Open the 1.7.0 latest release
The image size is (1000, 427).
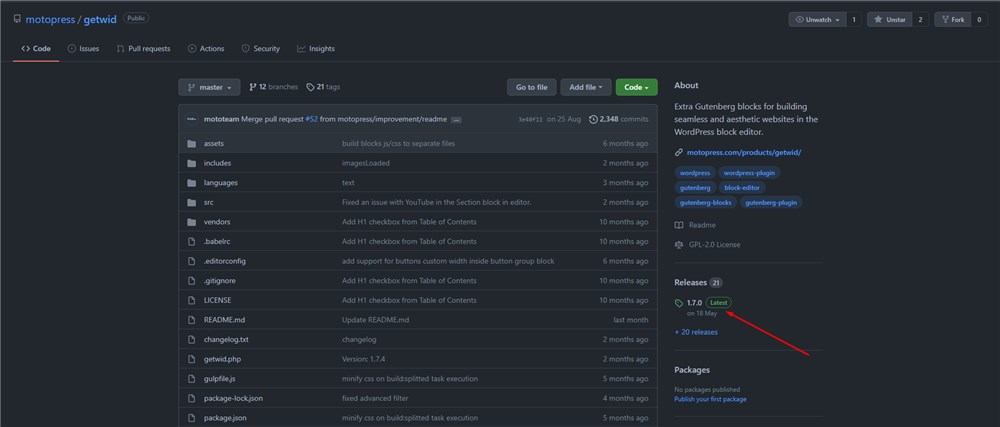tap(695, 303)
